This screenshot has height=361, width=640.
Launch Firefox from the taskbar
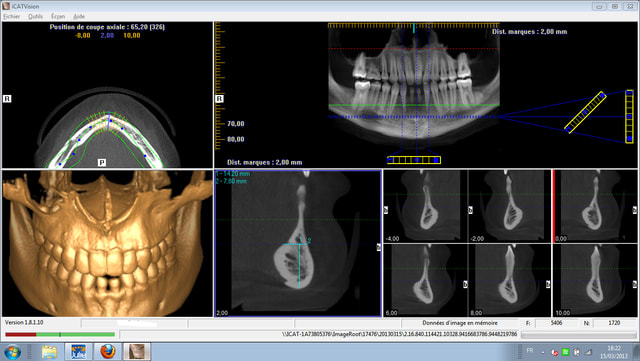click(x=108, y=352)
